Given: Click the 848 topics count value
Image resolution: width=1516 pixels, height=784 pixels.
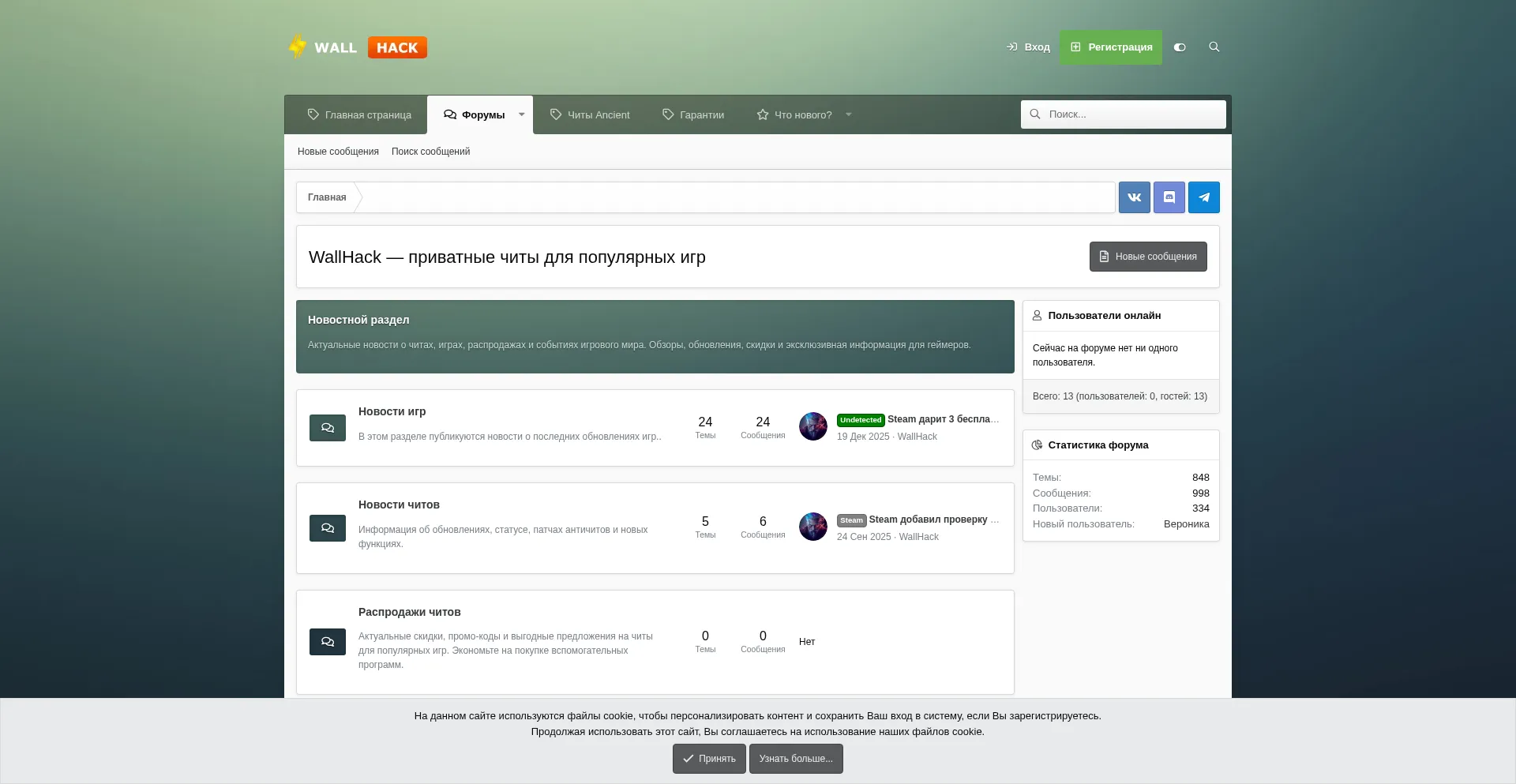Looking at the screenshot, I should (1201, 478).
